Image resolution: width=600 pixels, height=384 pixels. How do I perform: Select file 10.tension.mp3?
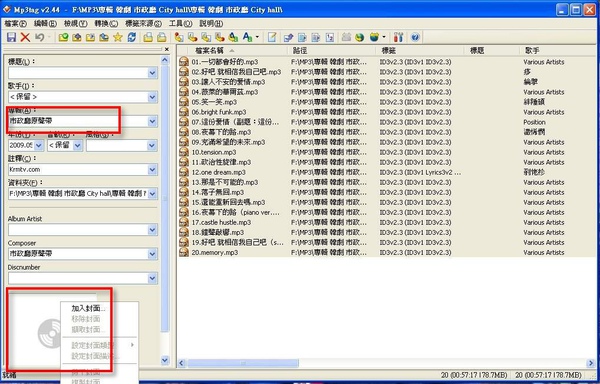(214, 152)
